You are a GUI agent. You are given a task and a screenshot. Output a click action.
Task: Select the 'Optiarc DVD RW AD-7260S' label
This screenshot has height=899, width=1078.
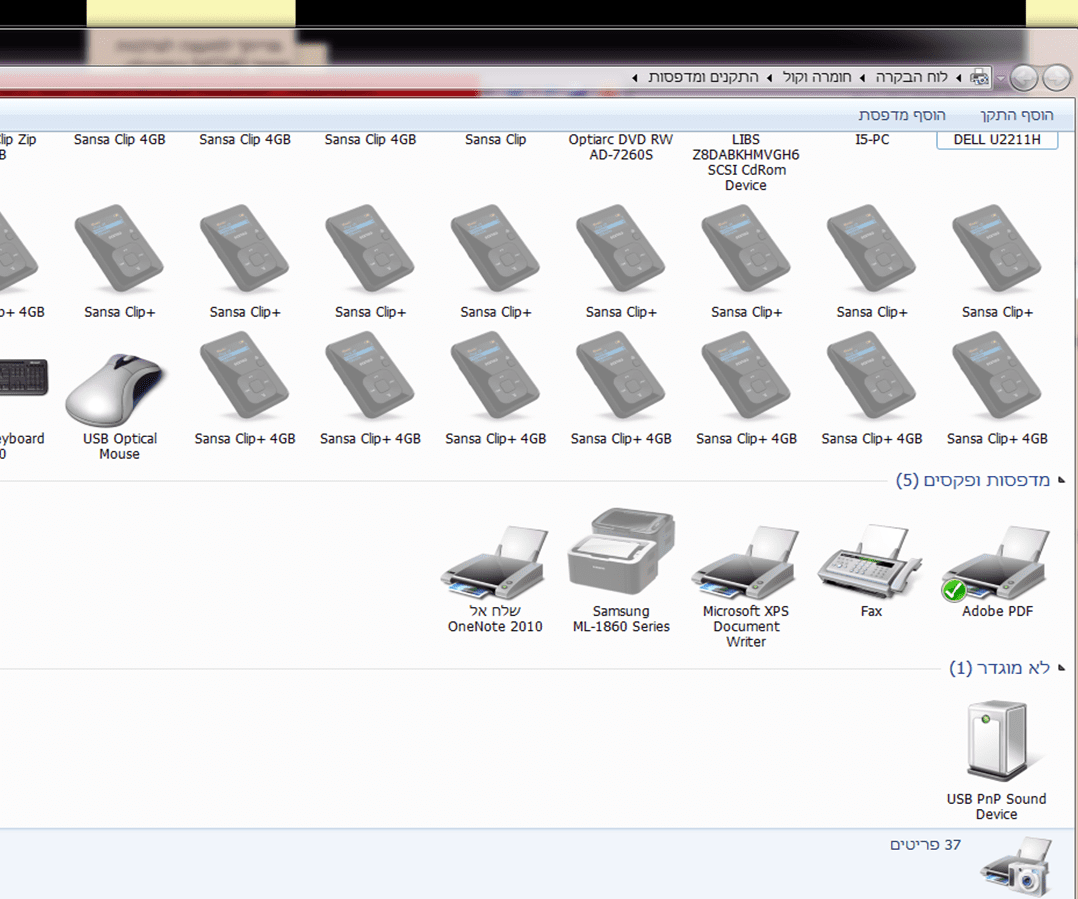click(621, 147)
